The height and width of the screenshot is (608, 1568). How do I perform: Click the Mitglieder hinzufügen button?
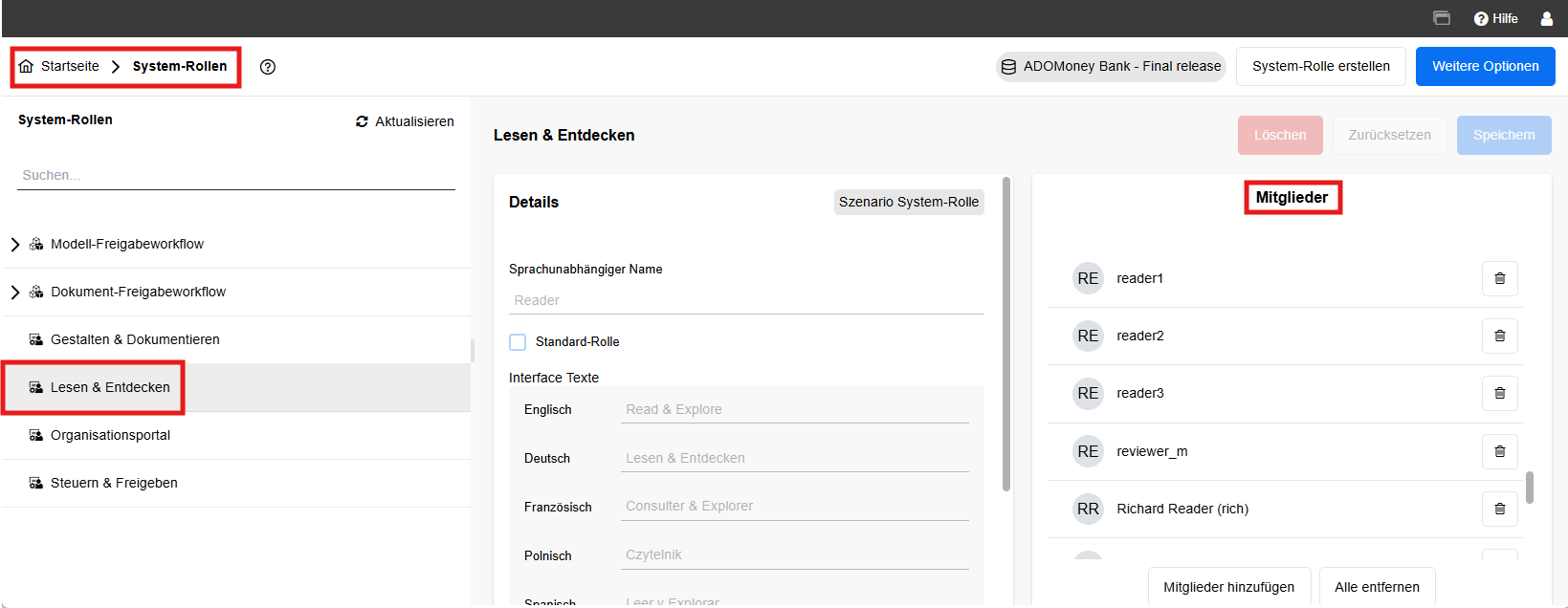pyautogui.click(x=1228, y=587)
